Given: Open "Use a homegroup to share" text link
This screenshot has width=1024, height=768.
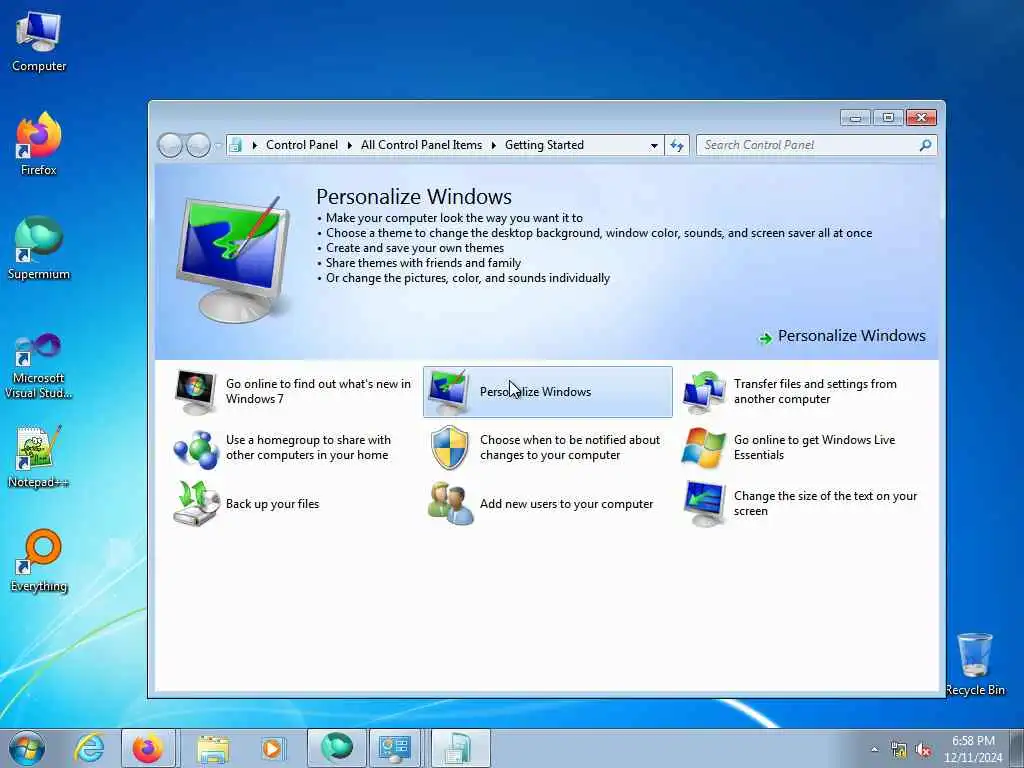Looking at the screenshot, I should pos(308,447).
